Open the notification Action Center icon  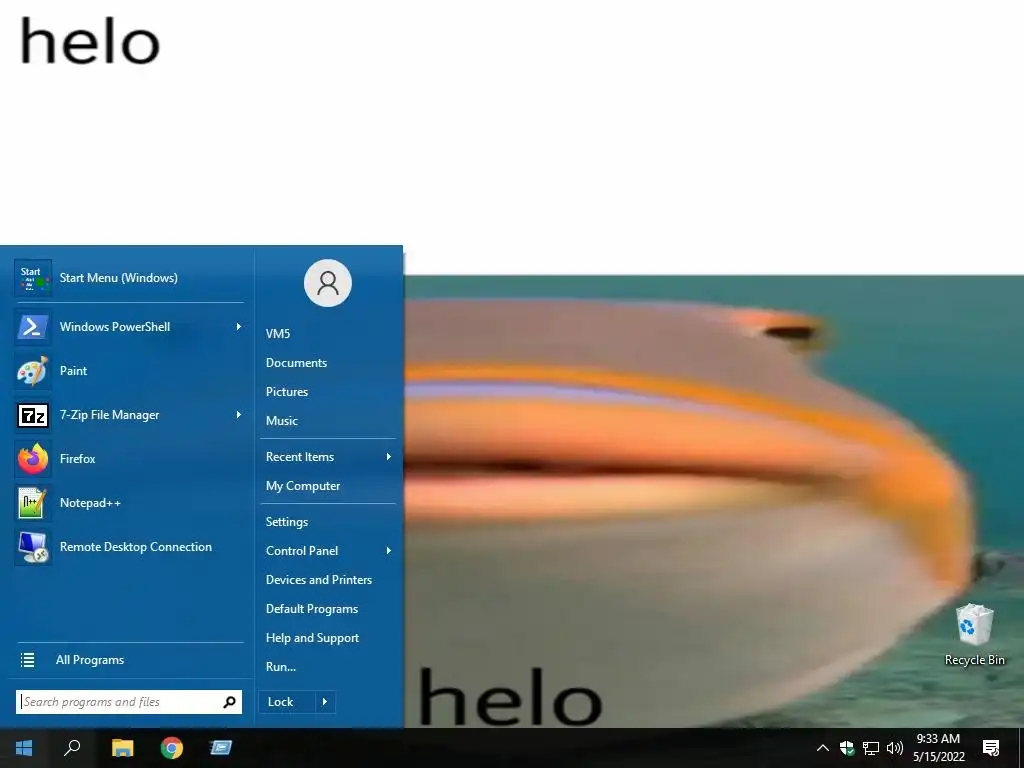point(991,748)
